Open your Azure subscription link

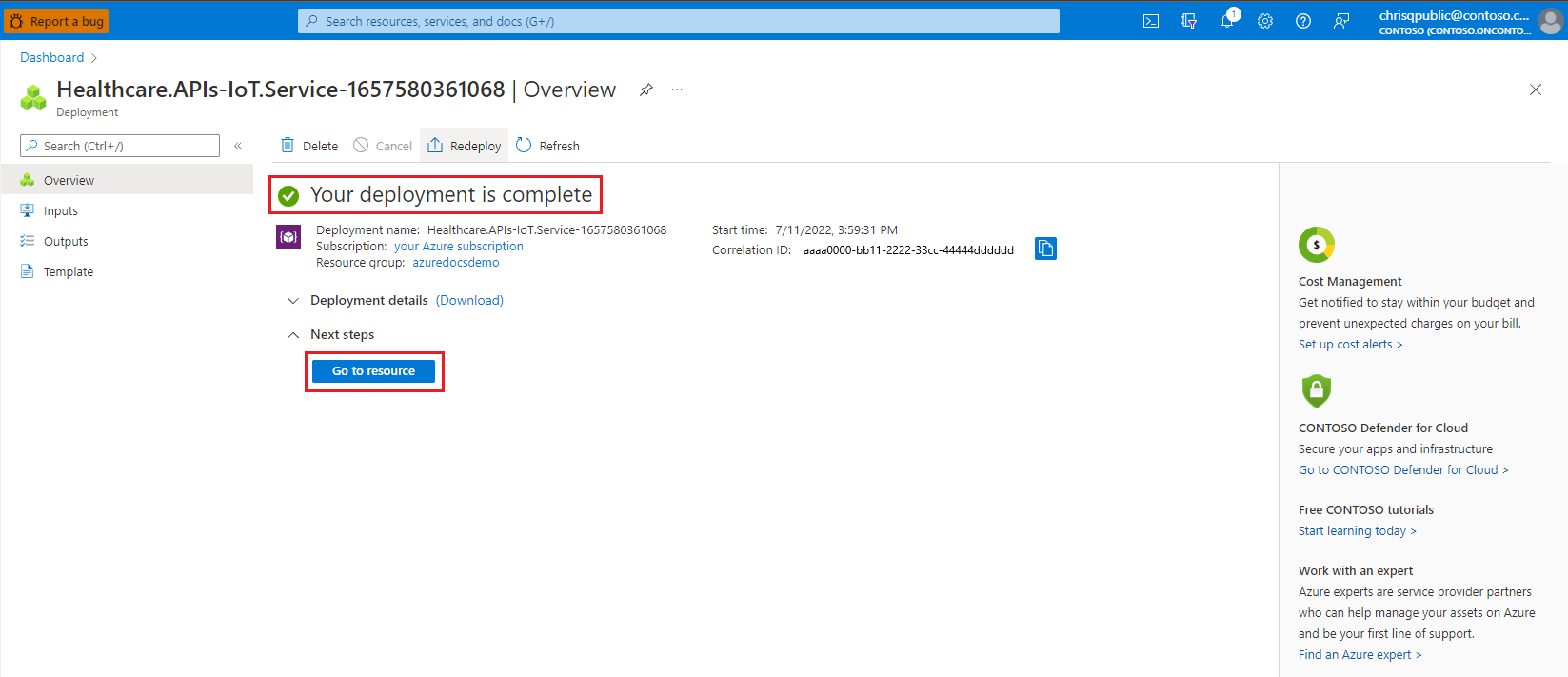point(459,246)
